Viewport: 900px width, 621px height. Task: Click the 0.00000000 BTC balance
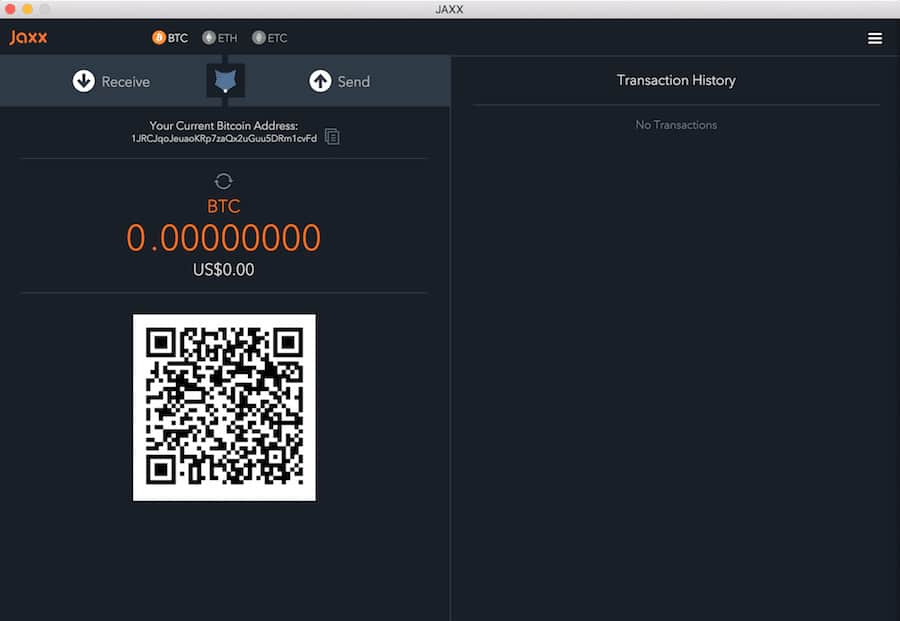point(223,238)
